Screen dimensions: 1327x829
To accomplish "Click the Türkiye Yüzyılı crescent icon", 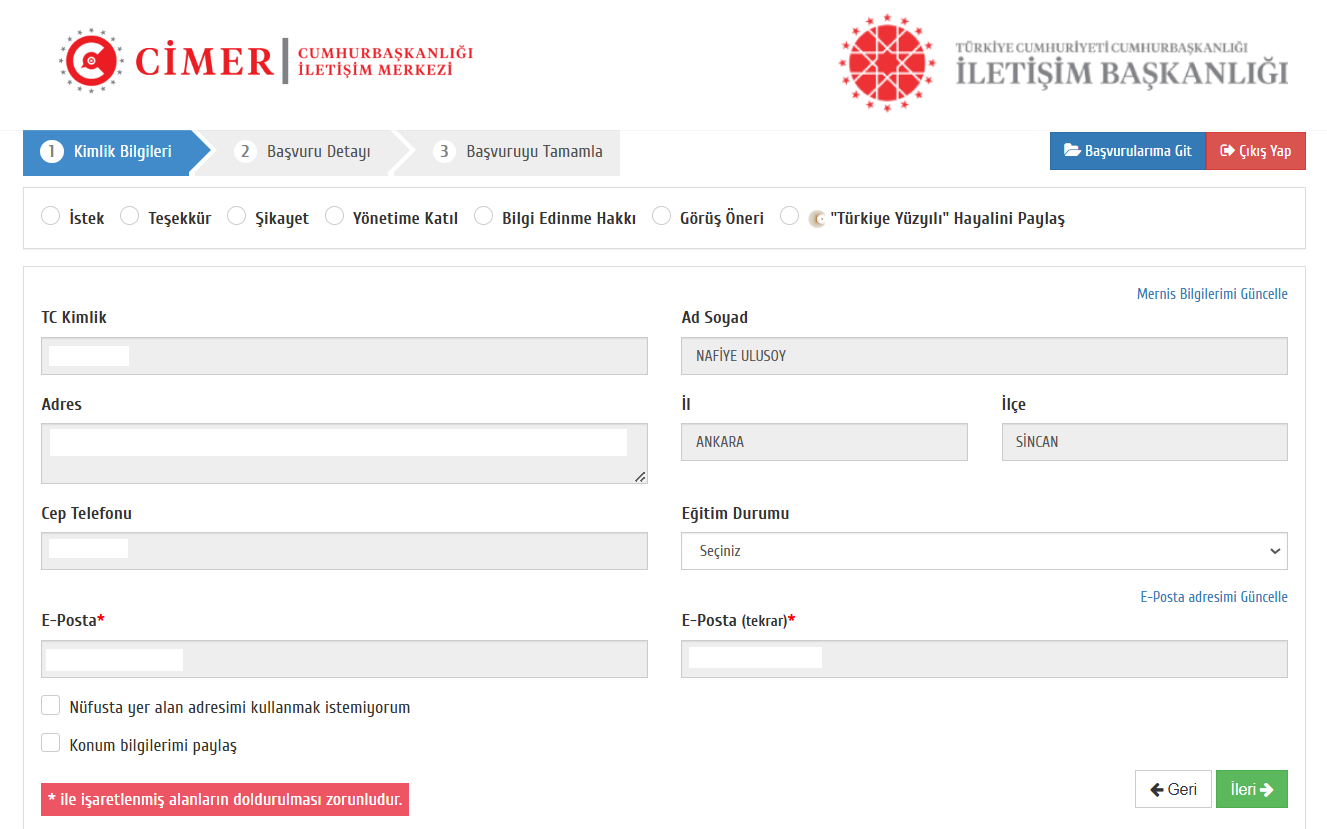I will coord(817,218).
